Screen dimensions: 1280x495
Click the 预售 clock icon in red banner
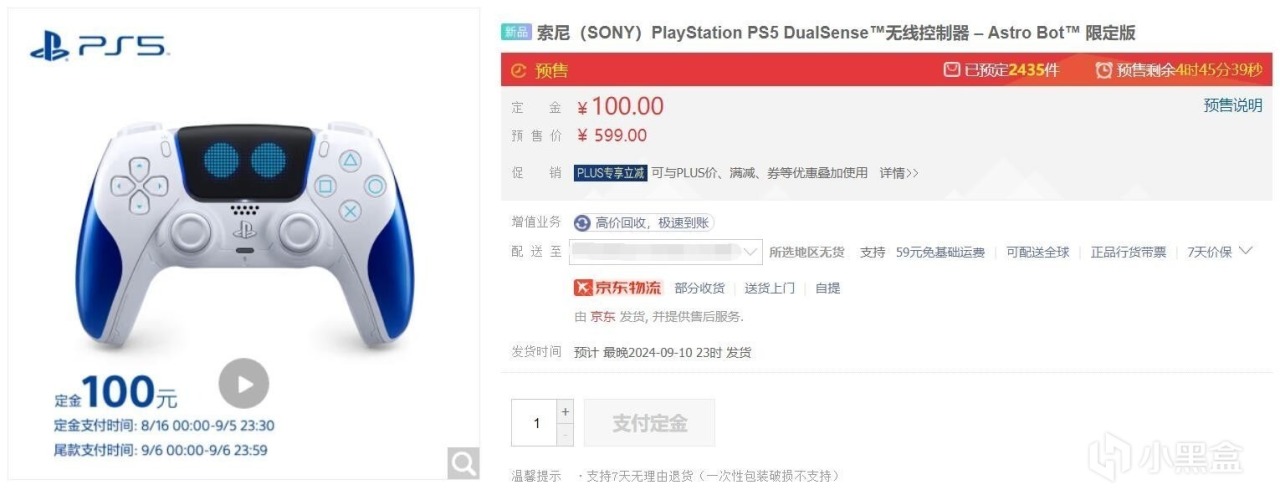point(518,70)
